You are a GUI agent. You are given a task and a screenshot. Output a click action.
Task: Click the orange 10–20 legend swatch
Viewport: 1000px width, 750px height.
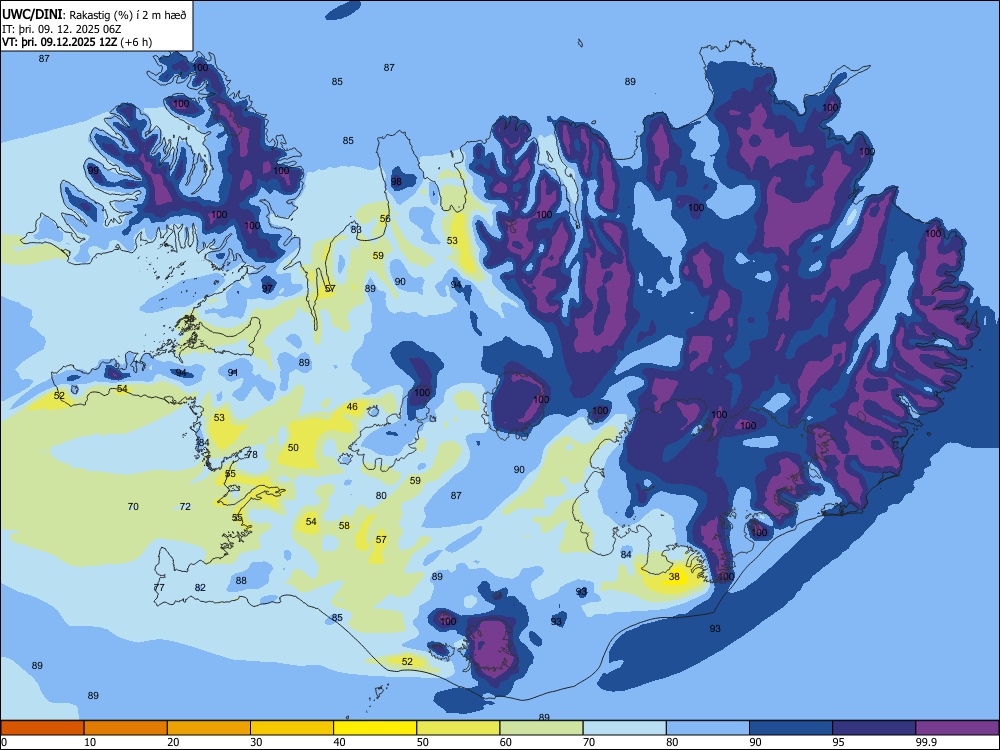tap(126, 728)
